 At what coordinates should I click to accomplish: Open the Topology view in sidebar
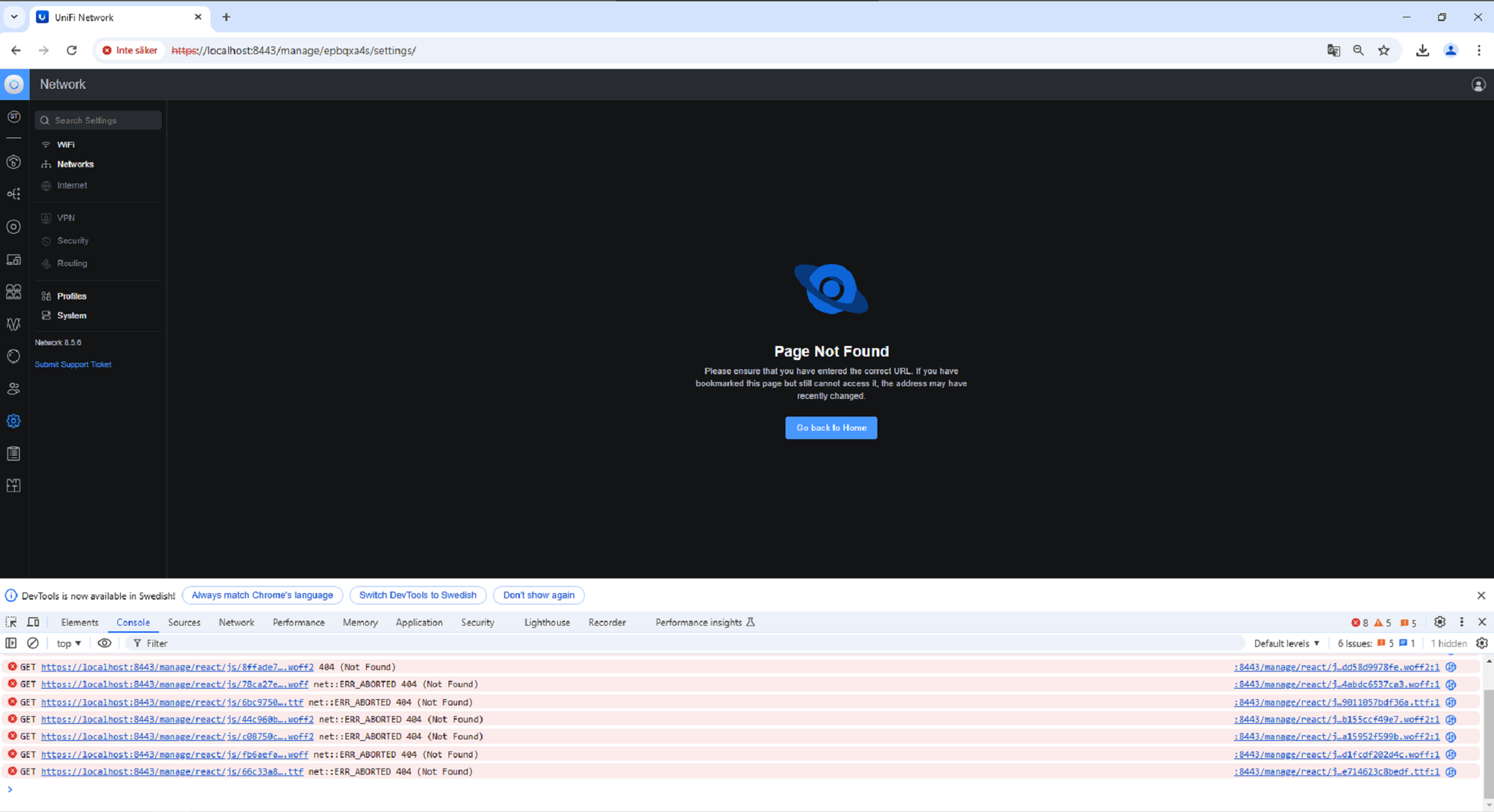point(13,194)
